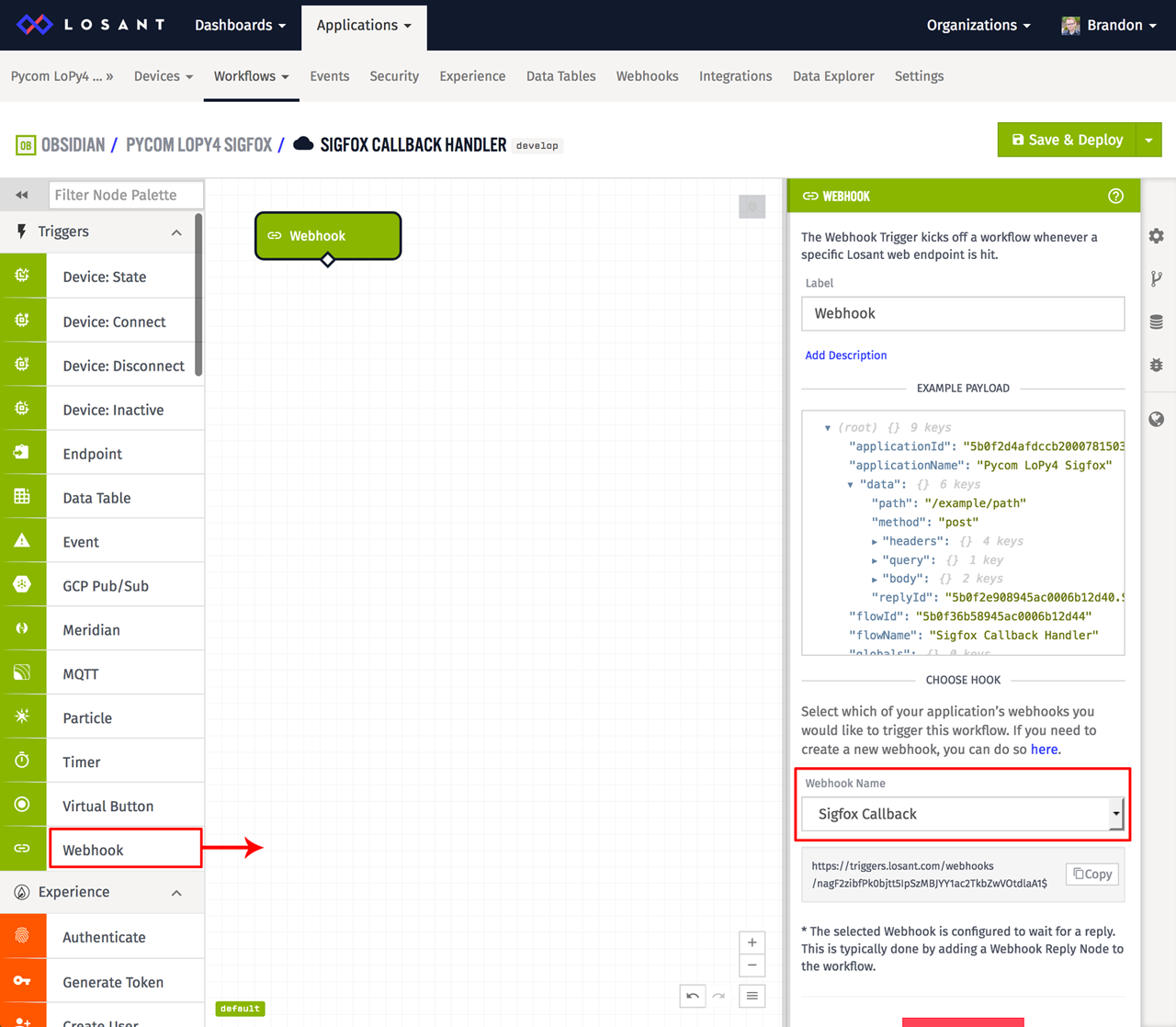Click the Authenticate fingerprint icon

coord(22,936)
